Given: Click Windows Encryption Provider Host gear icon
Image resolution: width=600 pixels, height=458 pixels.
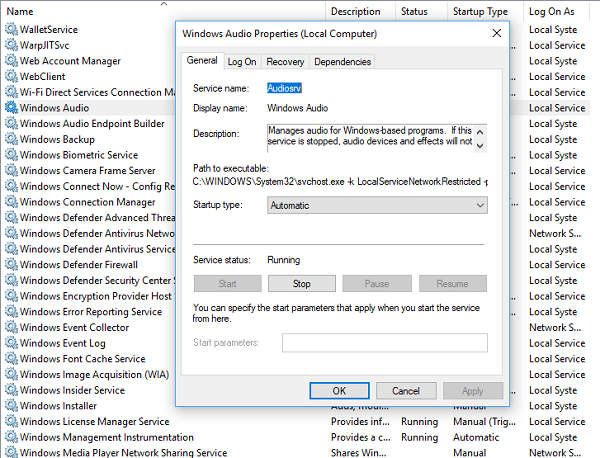Looking at the screenshot, I should pyautogui.click(x=11, y=296).
